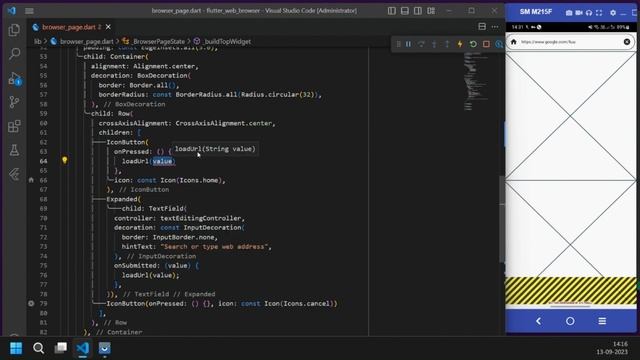Viewport: 640px width, 360px height.
Task: Open taskbar clock and date
Action: (x=613, y=348)
